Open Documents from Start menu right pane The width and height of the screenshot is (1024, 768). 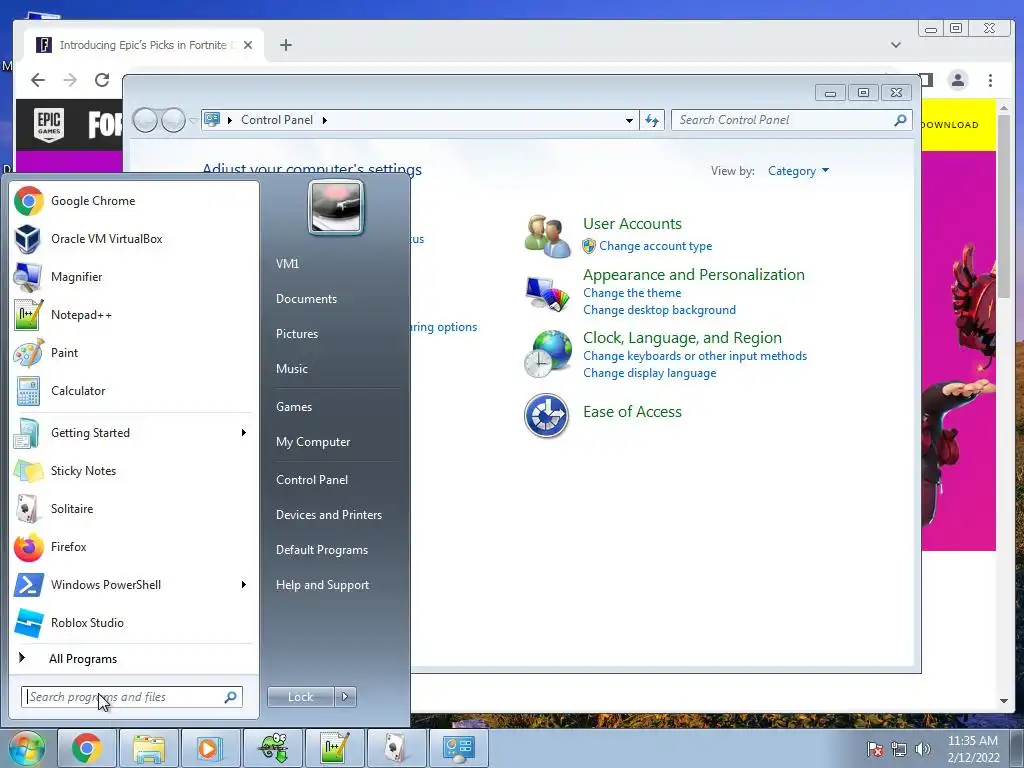(x=306, y=298)
